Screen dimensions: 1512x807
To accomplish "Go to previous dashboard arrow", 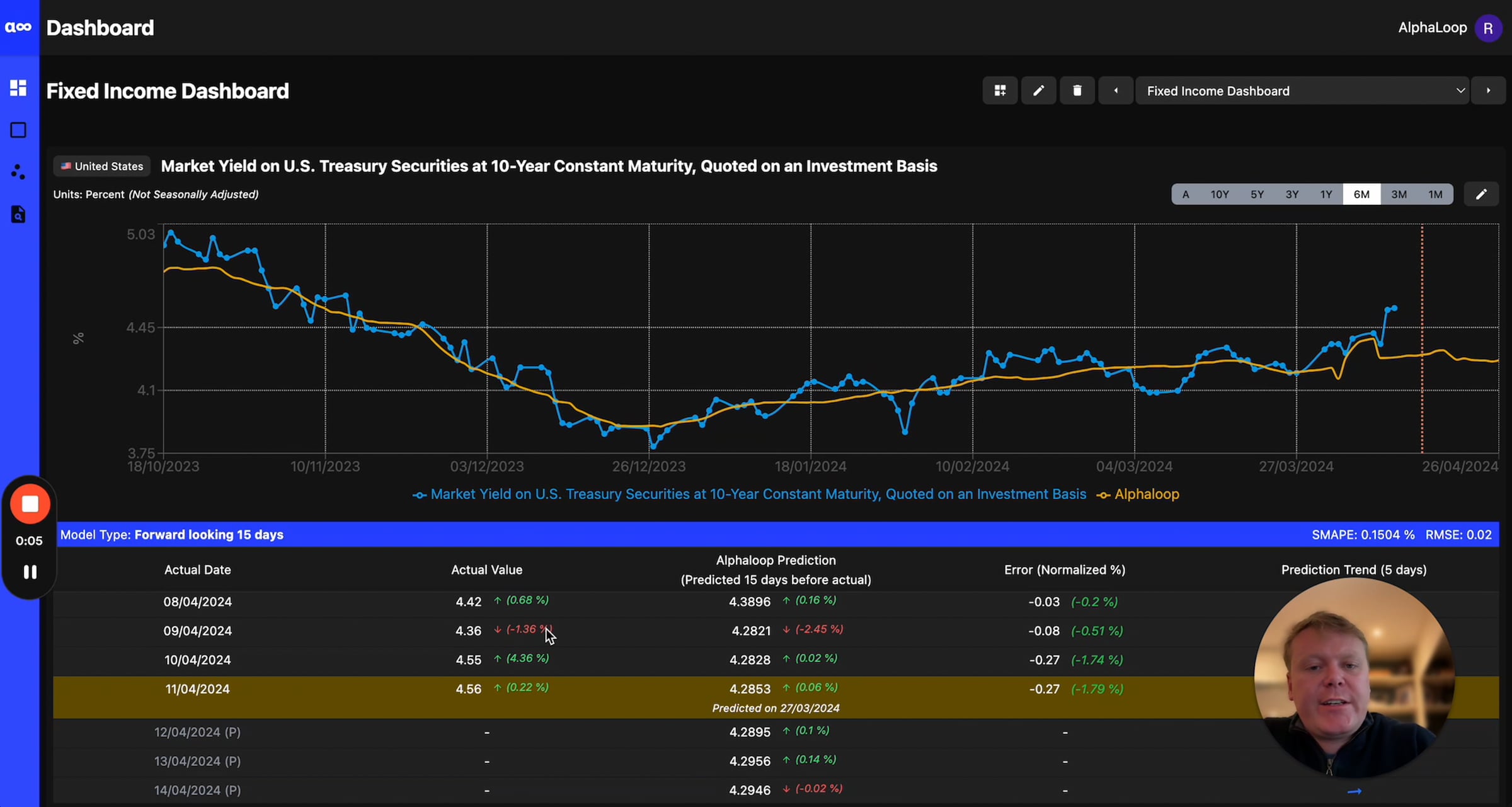I will tap(1116, 91).
